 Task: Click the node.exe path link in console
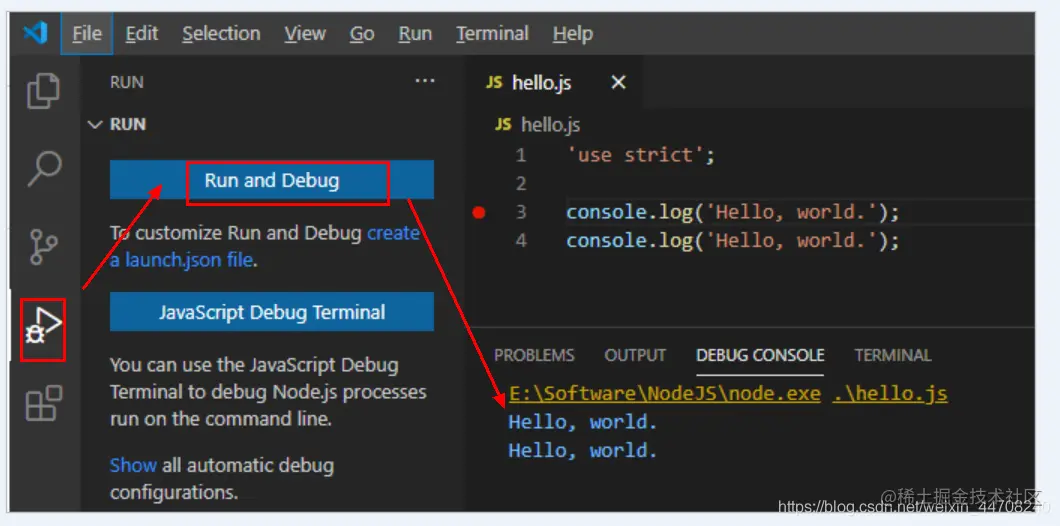pos(665,393)
